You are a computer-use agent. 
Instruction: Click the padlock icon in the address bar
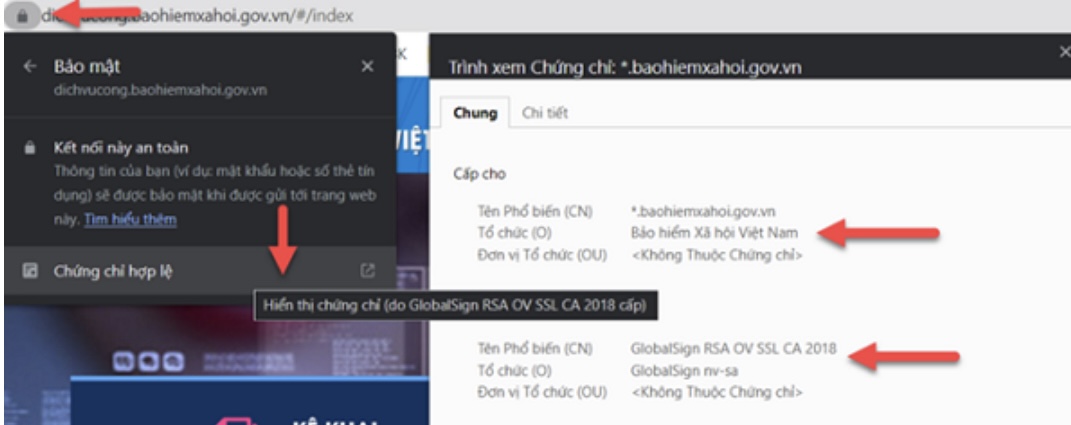pos(22,16)
